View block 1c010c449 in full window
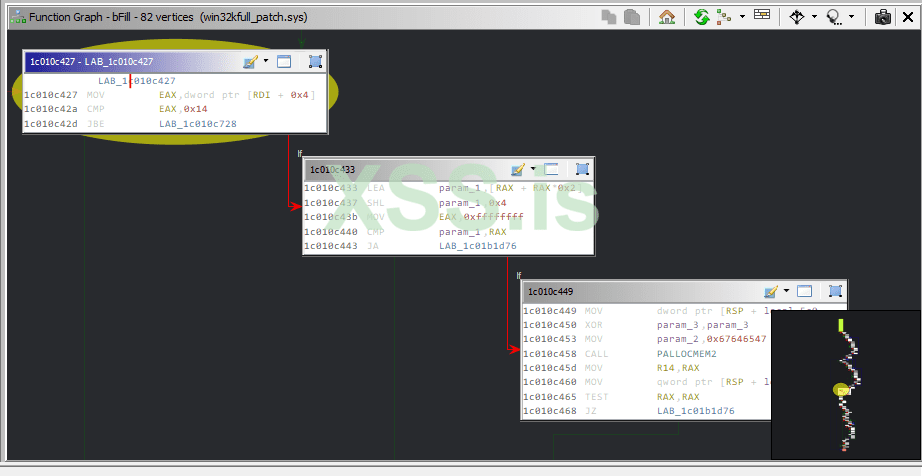 804,291
